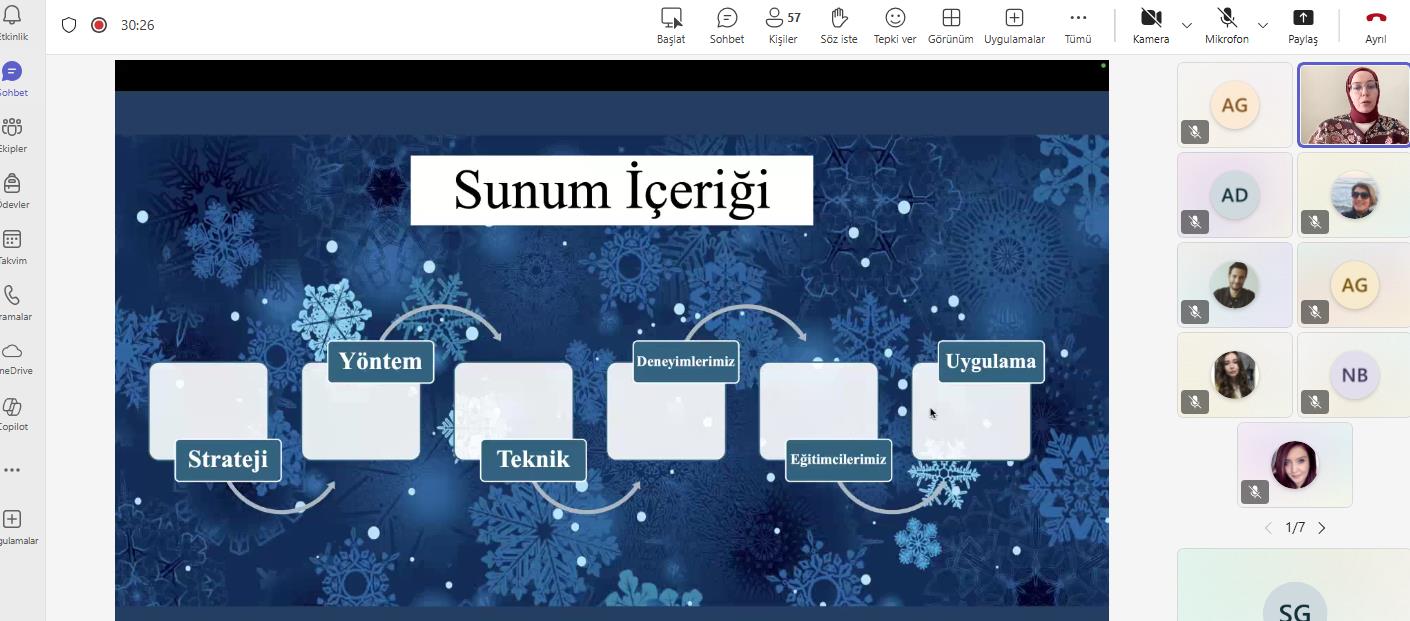The image size is (1410, 621).
Task: Expand microphone options dropdown arrow
Action: point(1263,25)
